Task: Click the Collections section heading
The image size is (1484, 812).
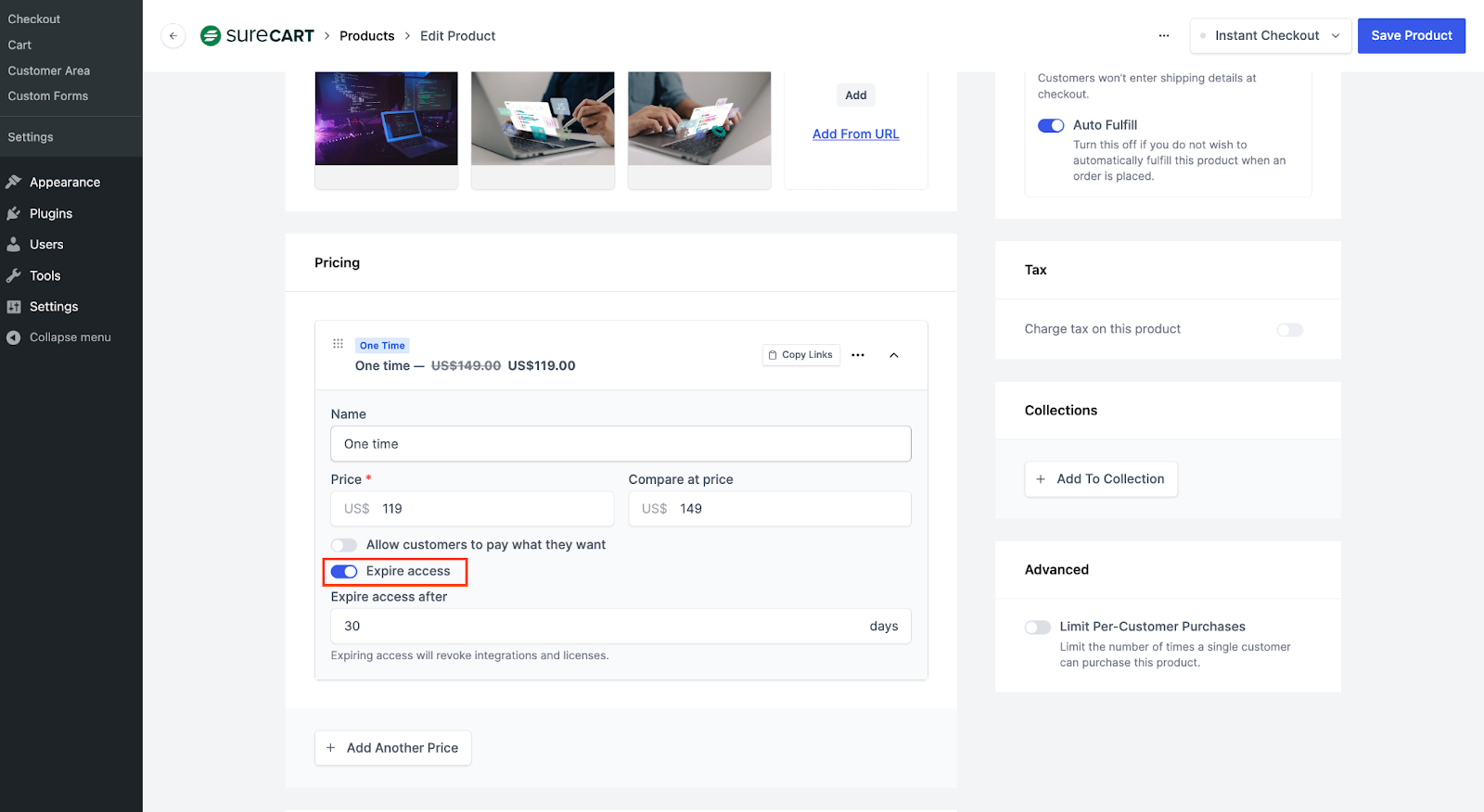Action: (1061, 411)
